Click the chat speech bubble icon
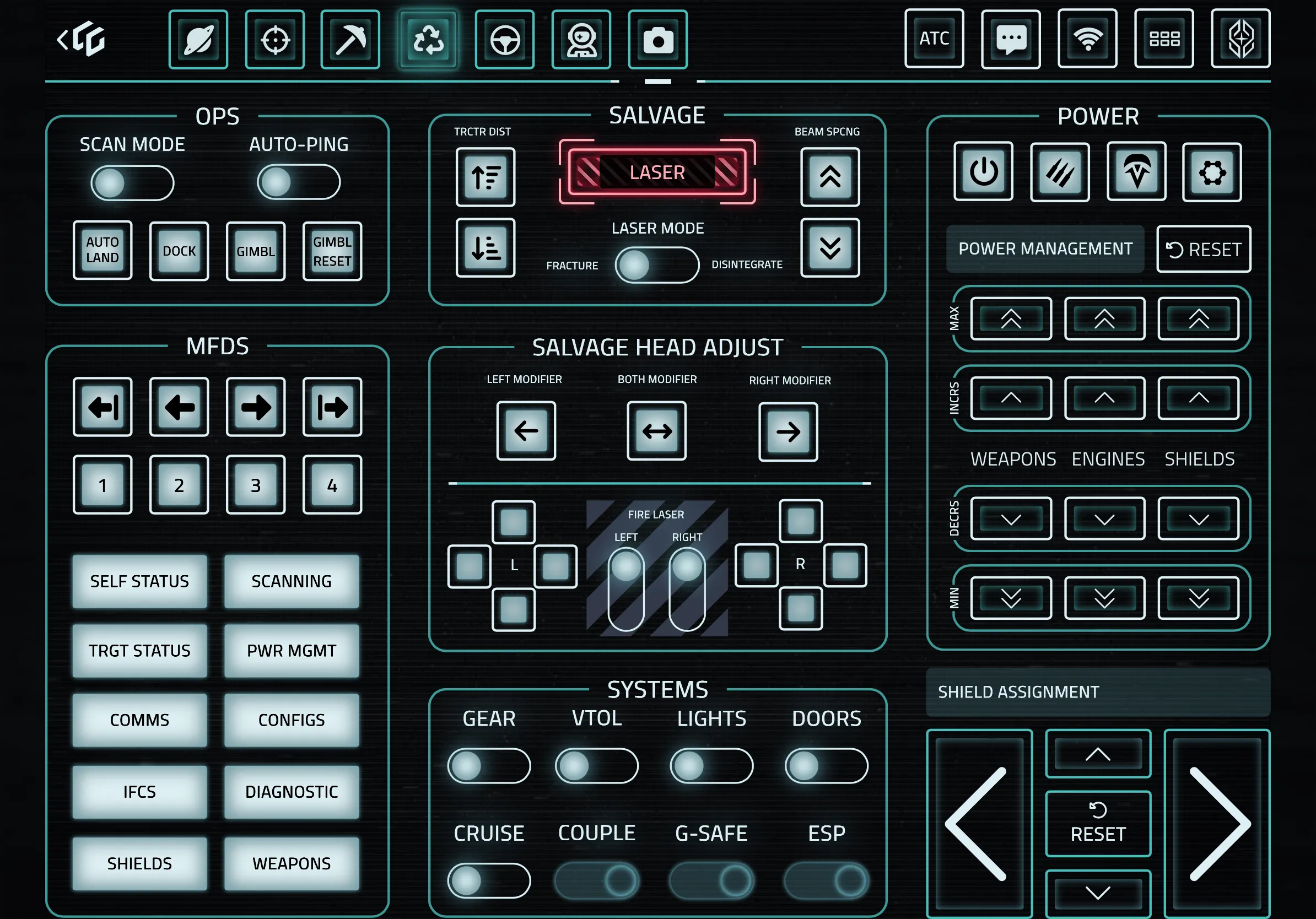1316x919 pixels. [x=1011, y=39]
